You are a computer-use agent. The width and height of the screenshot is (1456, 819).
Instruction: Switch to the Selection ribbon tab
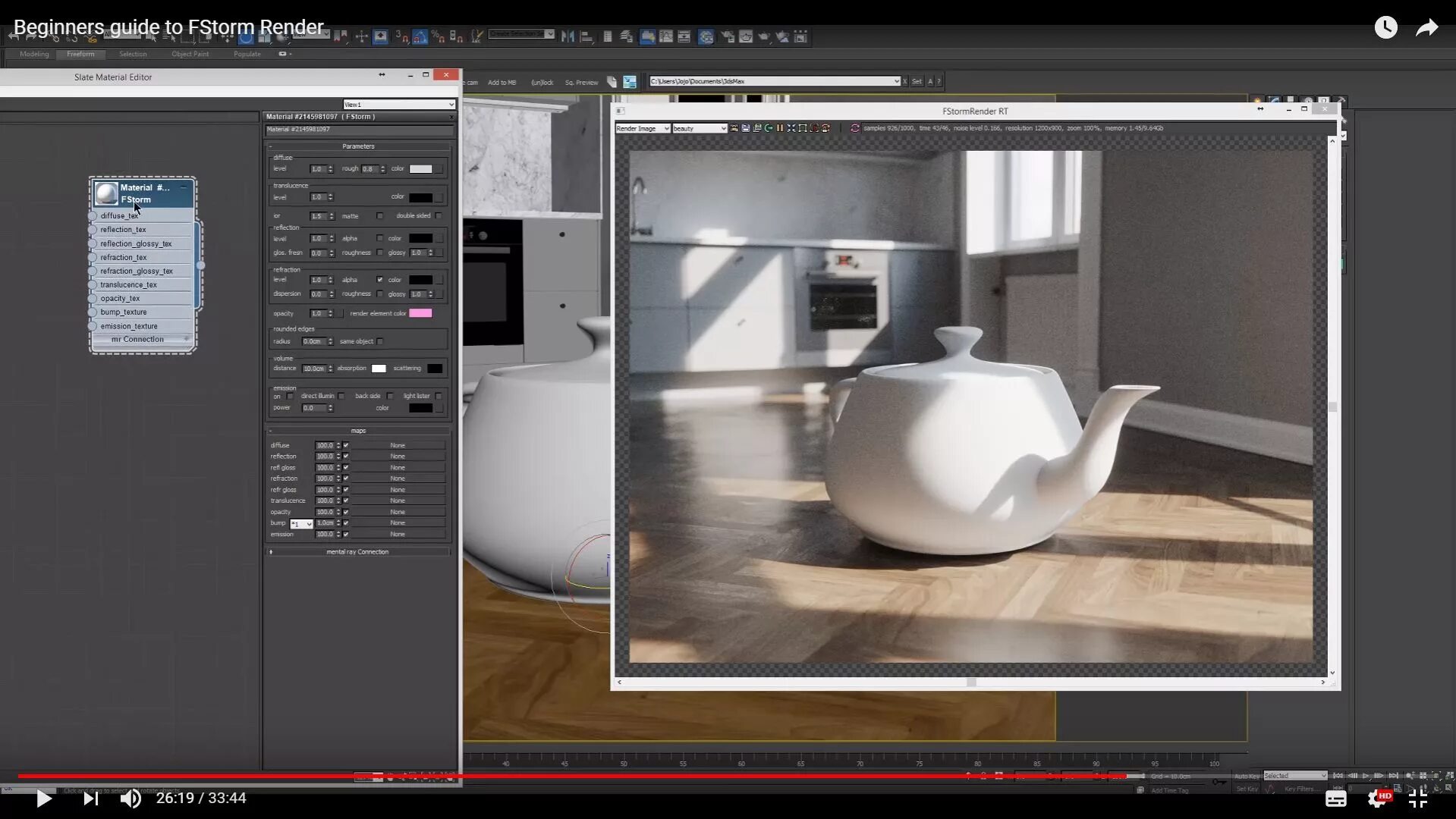(x=133, y=54)
